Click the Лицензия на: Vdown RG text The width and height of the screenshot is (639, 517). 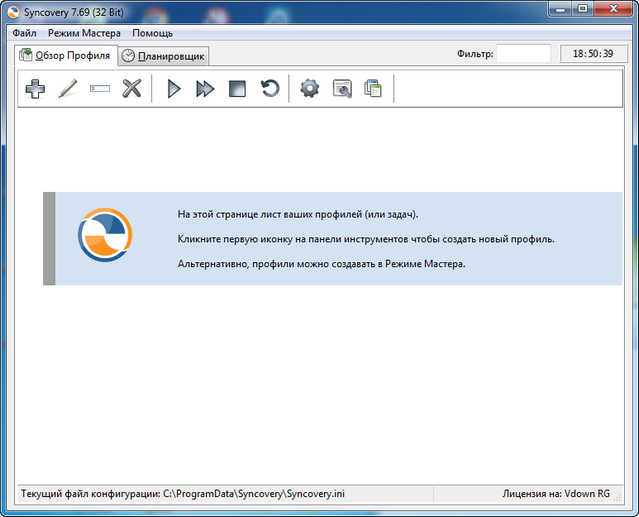556,494
